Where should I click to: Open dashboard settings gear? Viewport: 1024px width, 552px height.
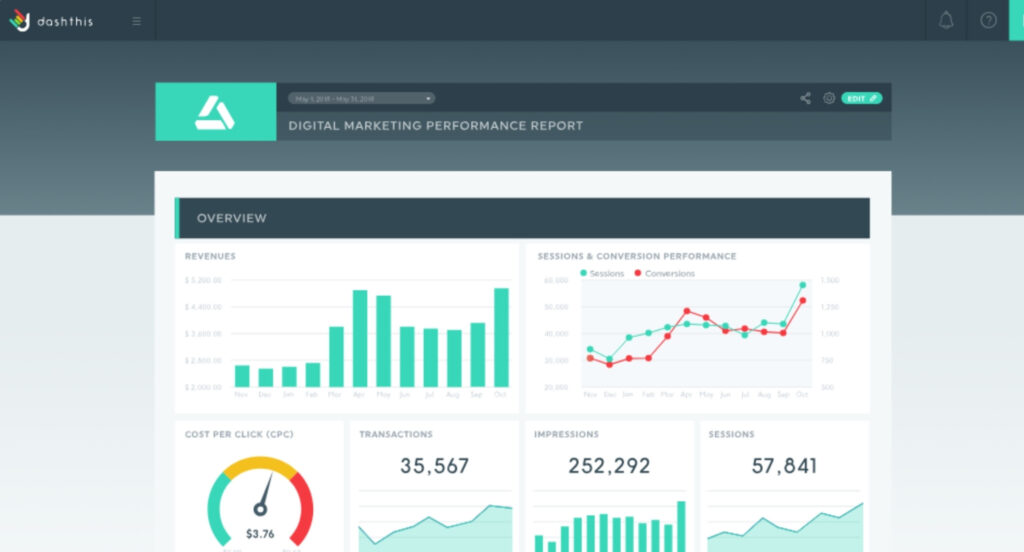tap(829, 98)
